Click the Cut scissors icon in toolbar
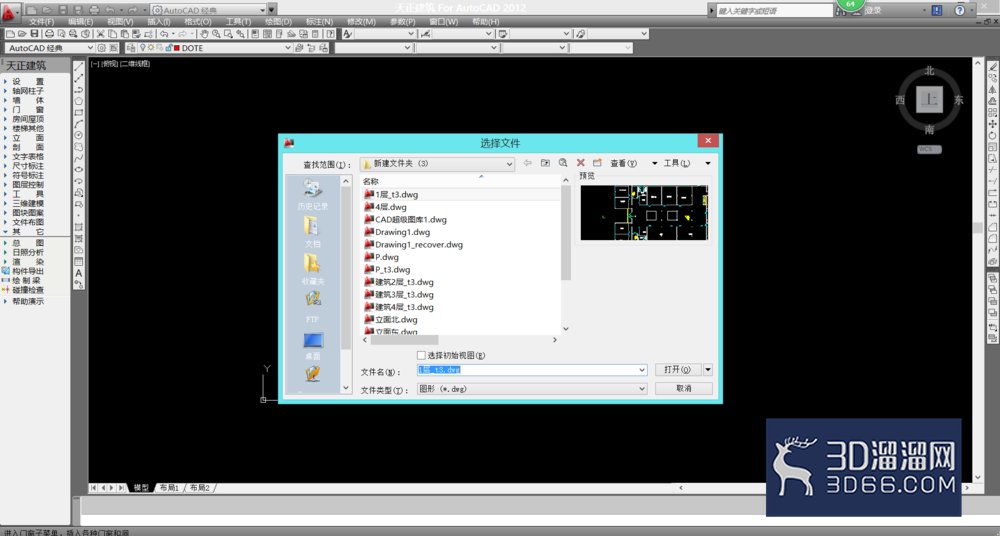This screenshot has width=1000, height=536. click(x=100, y=34)
